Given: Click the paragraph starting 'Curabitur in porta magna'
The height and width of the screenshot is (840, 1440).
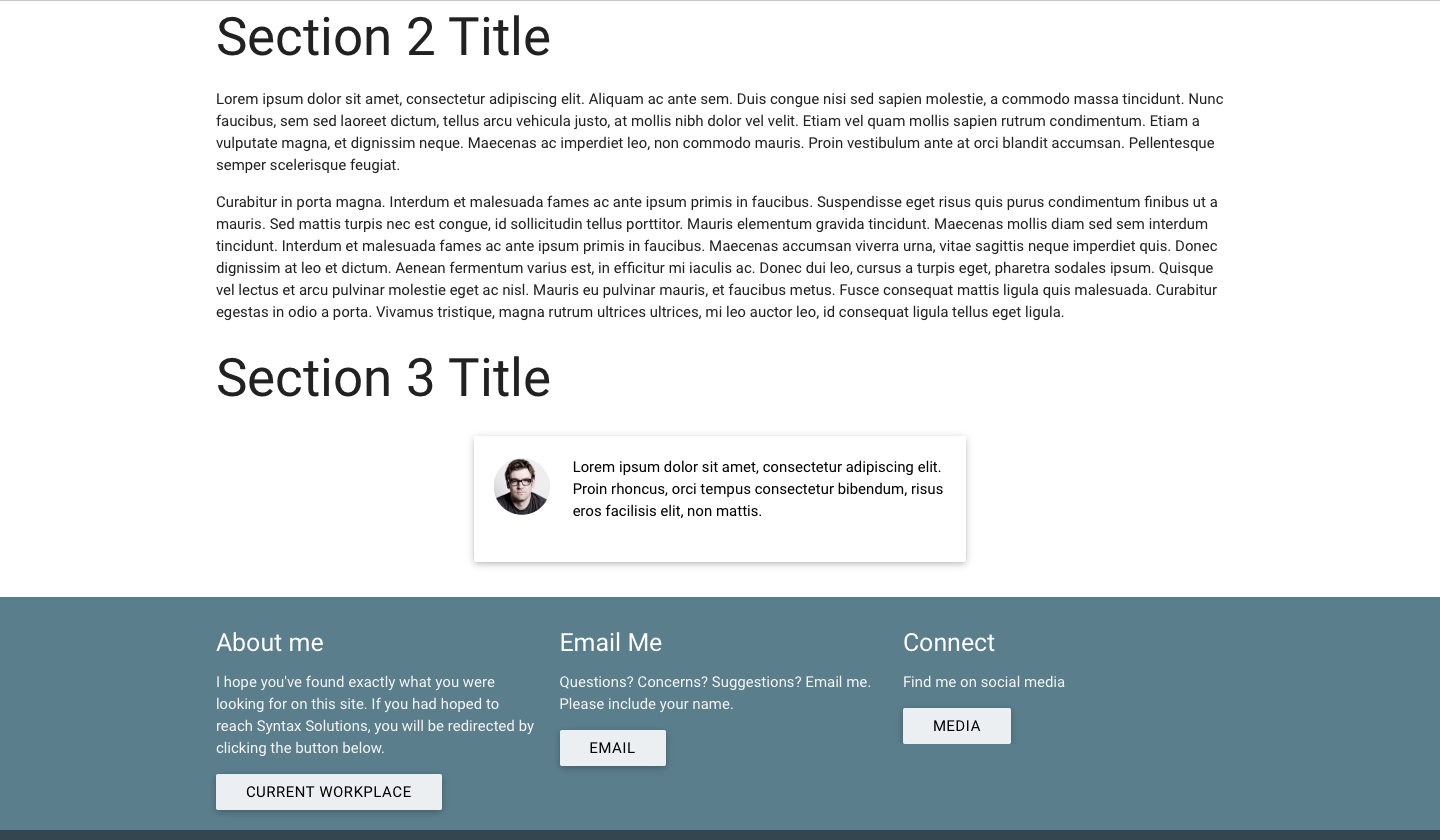Looking at the screenshot, I should tap(720, 257).
